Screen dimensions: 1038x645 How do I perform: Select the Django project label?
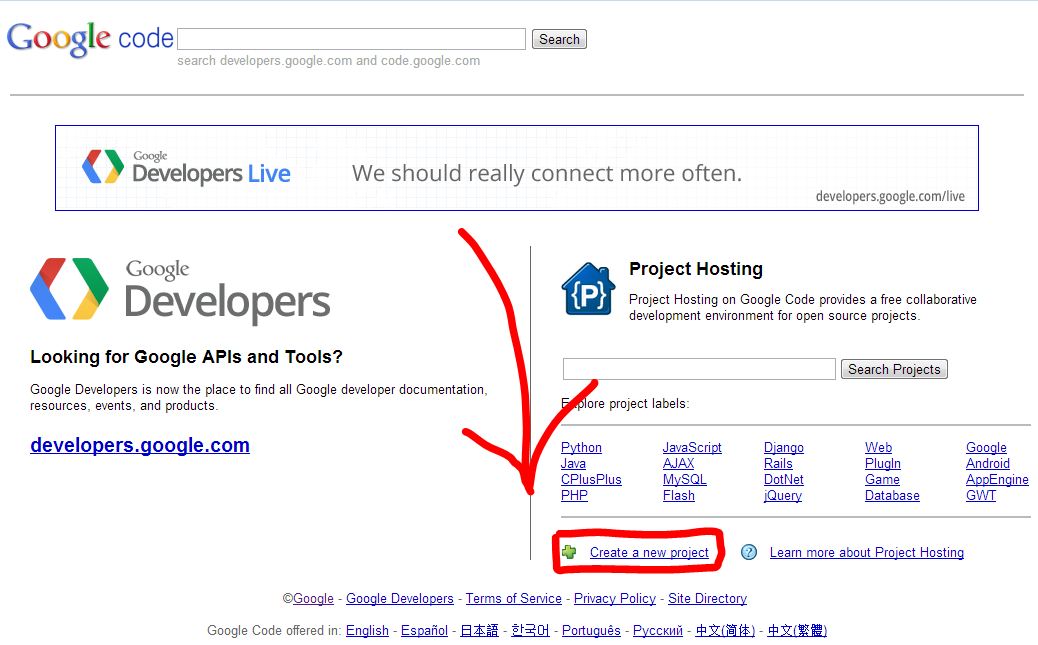point(784,448)
